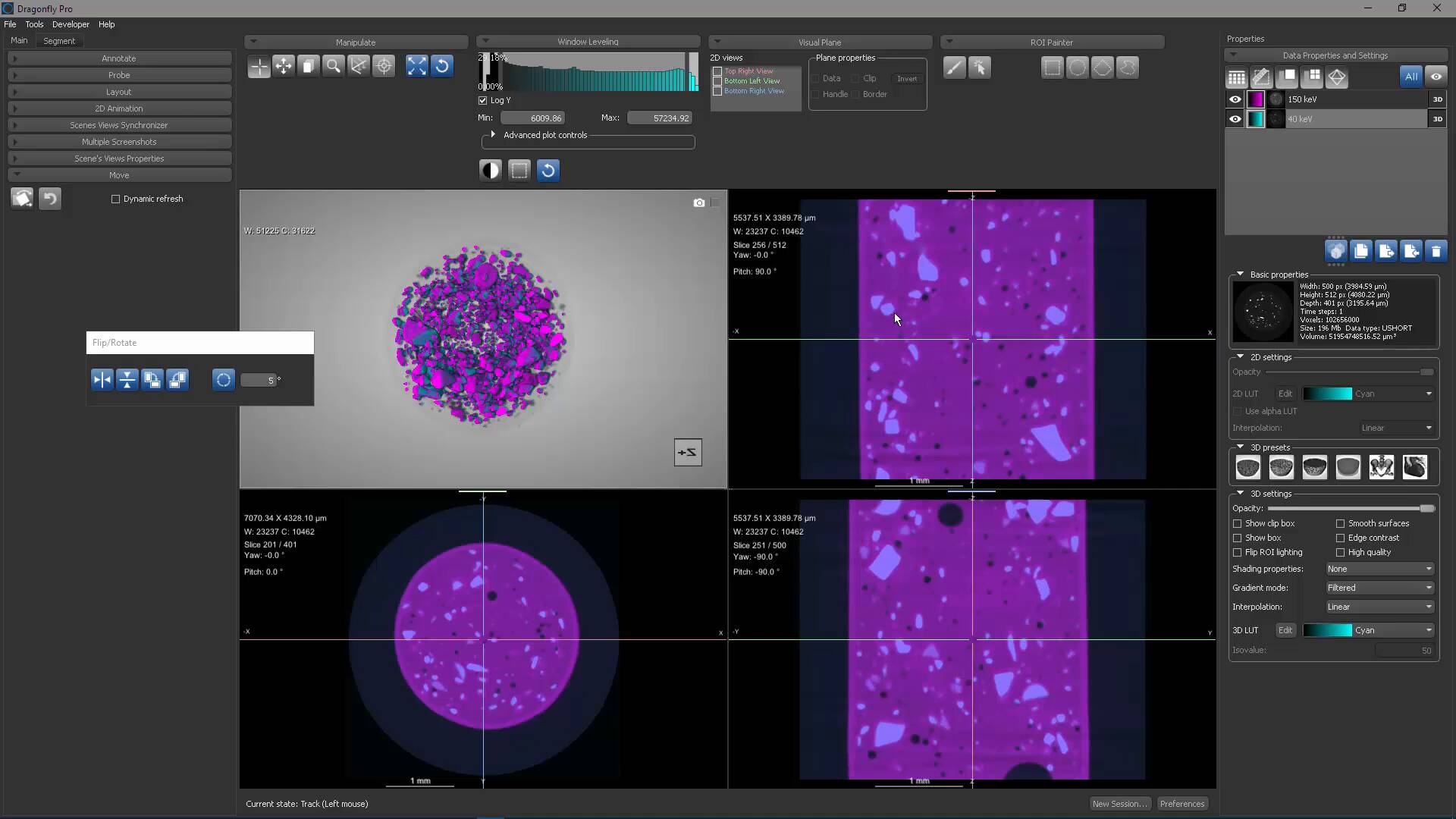This screenshot has height=819, width=1456.
Task: Click the New Session button
Action: click(1120, 804)
